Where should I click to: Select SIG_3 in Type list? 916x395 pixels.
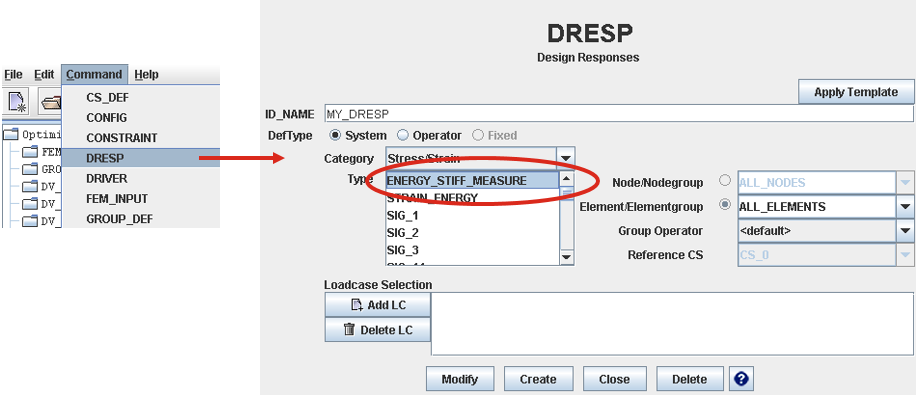[472, 250]
